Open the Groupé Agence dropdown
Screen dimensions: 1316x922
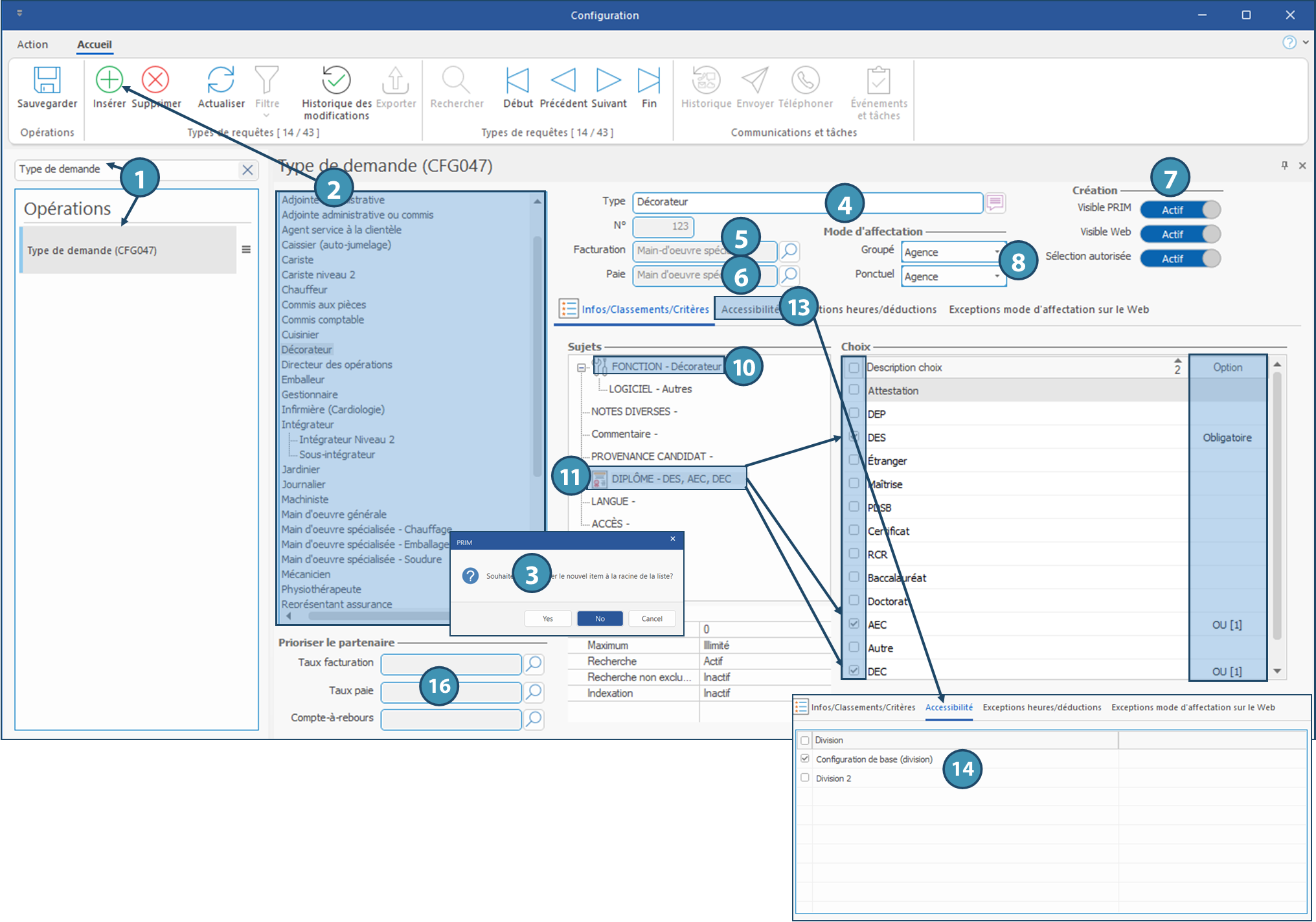pyautogui.click(x=997, y=252)
